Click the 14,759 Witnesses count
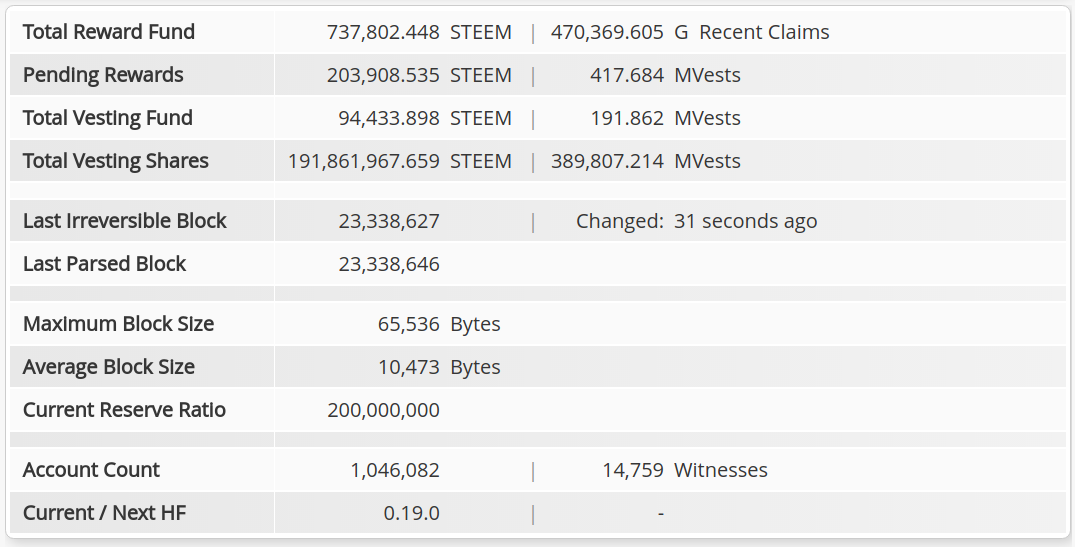Viewport: 1075px width, 547px height. coord(685,470)
